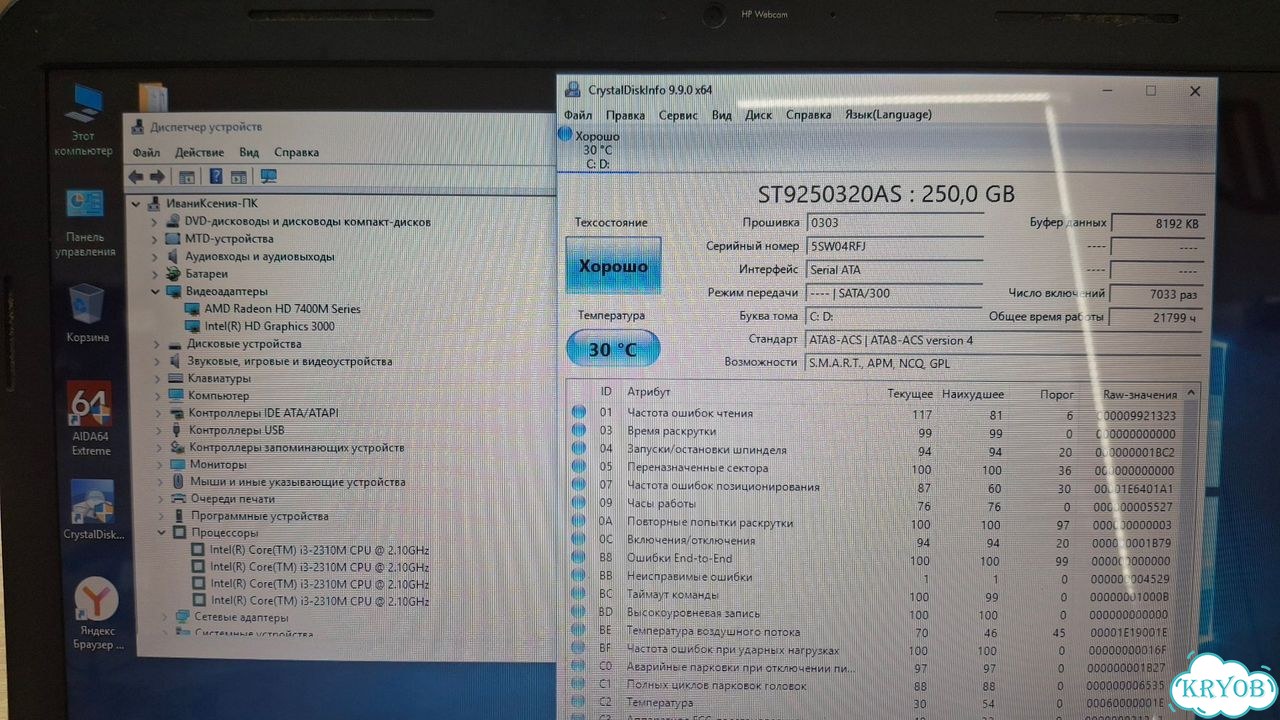
Task: Select the Частота ошибок позиционирования row
Action: coord(875,487)
